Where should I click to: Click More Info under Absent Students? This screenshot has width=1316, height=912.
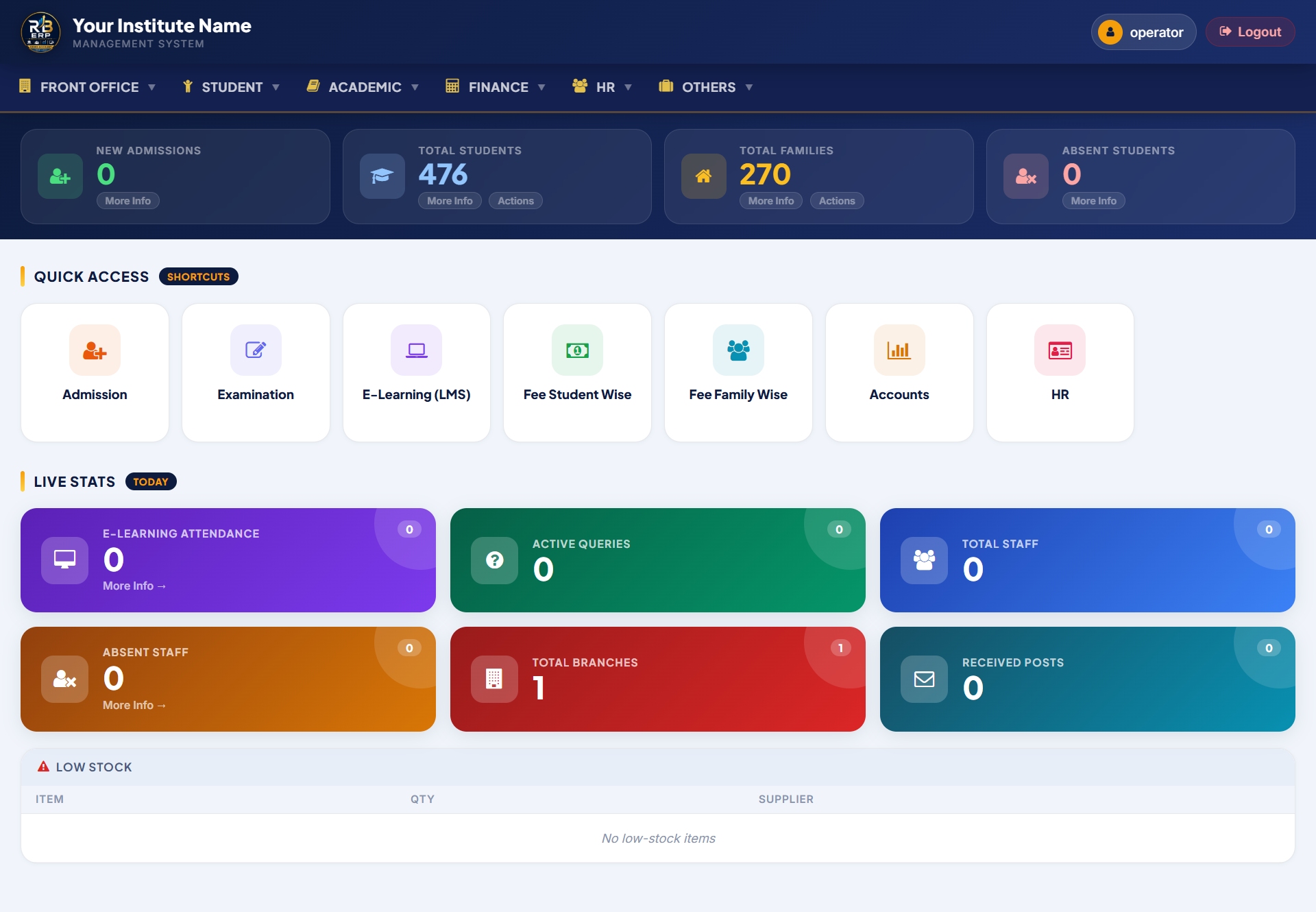pos(1094,201)
